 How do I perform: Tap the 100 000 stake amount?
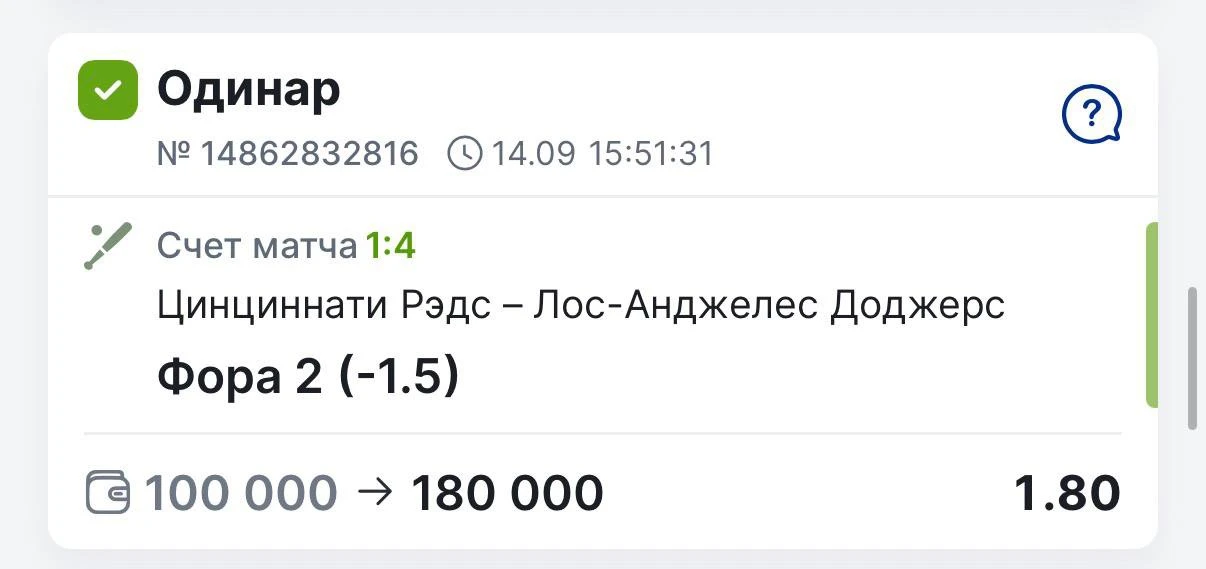(241, 493)
